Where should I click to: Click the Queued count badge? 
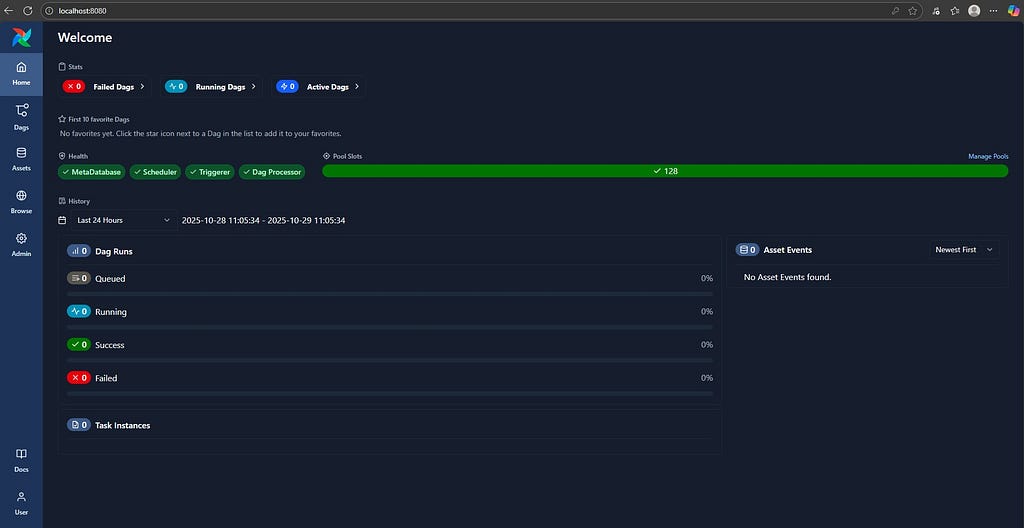click(x=78, y=278)
